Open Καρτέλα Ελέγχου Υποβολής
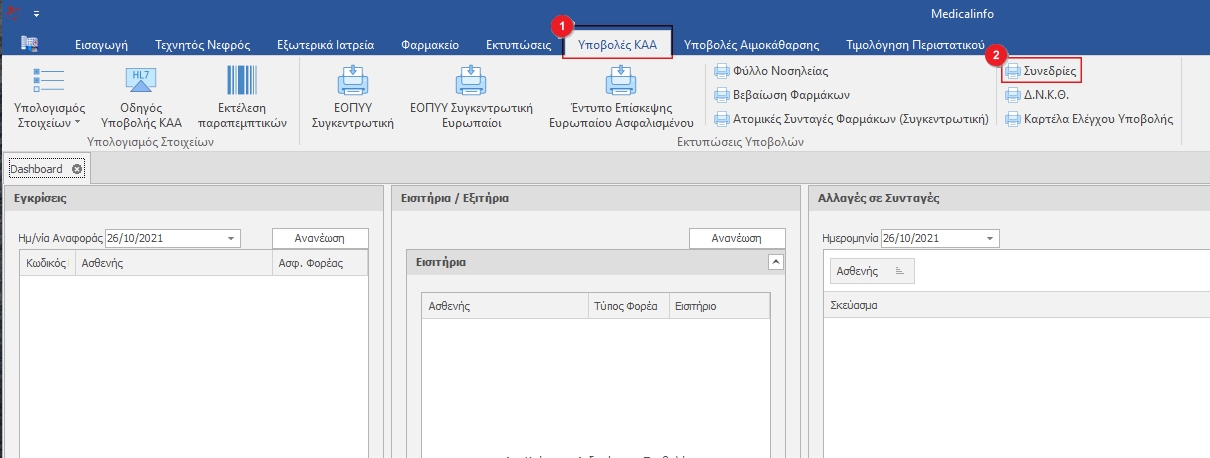This screenshot has width=1210, height=458. pyautogui.click(x=1088, y=119)
